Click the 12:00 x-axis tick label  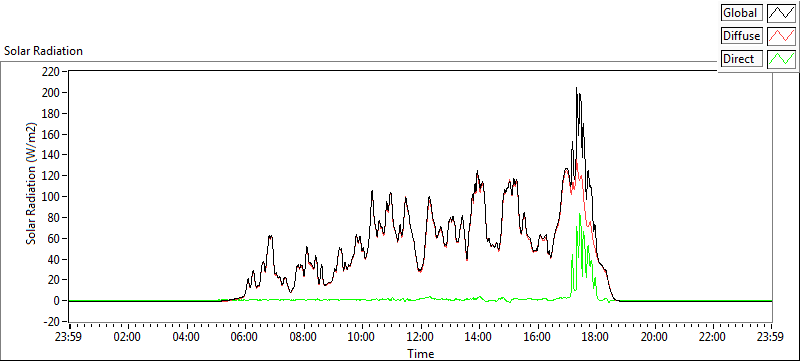point(420,337)
